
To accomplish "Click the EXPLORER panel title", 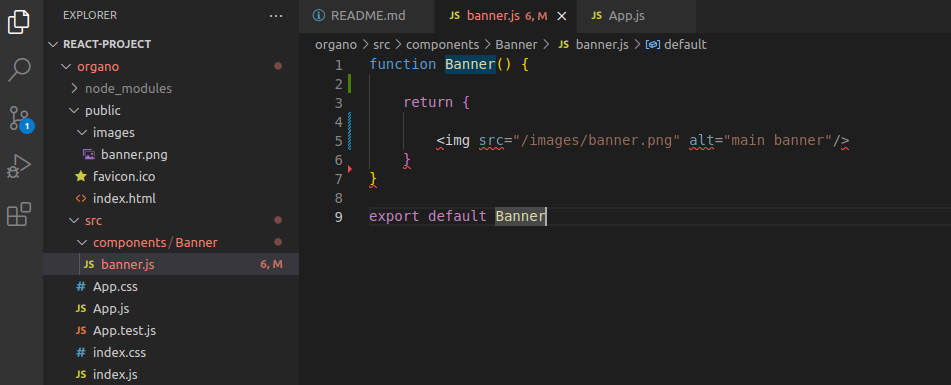I will pyautogui.click(x=90, y=16).
